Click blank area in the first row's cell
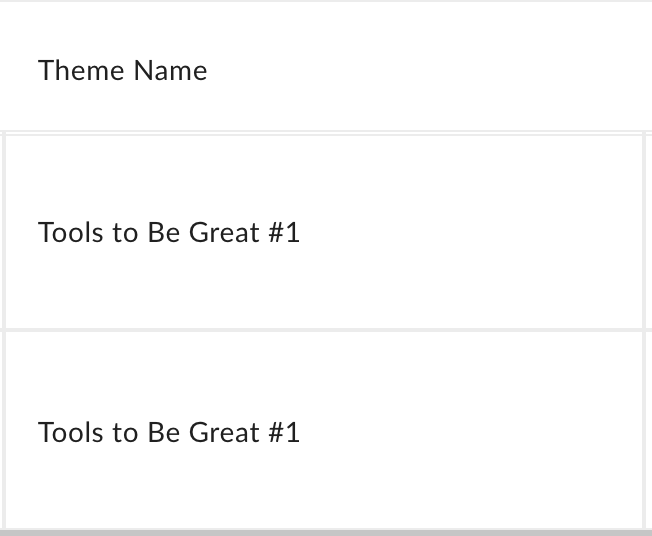Screen dimensions: 652x536 point(470,232)
